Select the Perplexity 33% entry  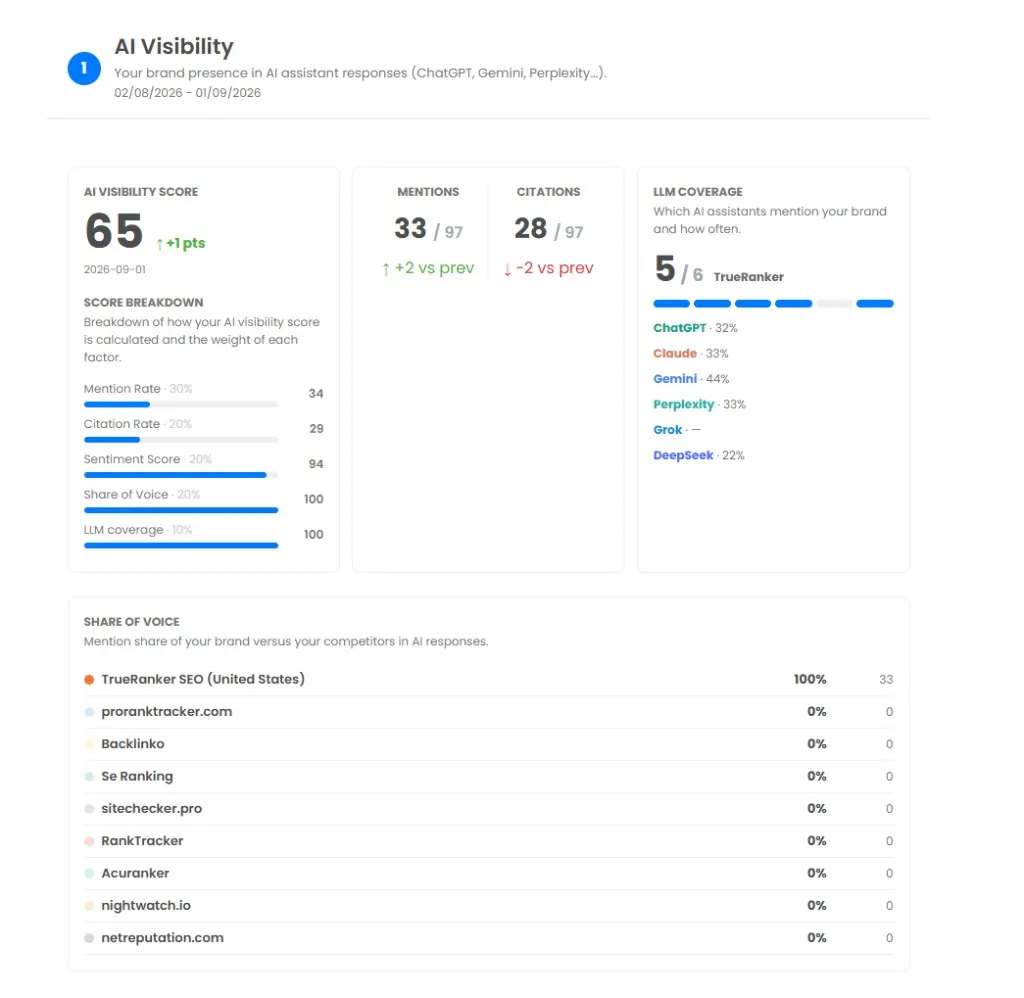click(x=699, y=404)
